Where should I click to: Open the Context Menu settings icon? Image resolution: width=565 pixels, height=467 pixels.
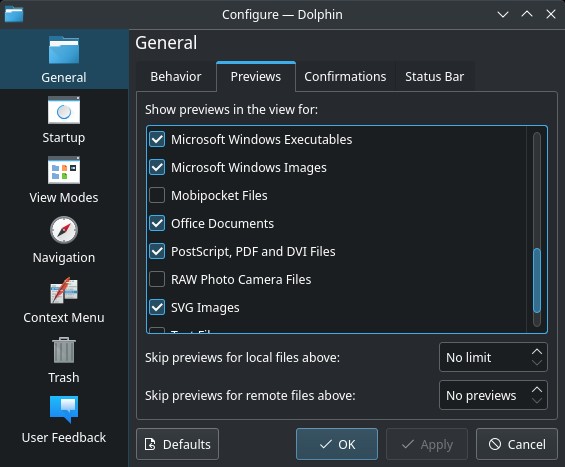pos(64,290)
